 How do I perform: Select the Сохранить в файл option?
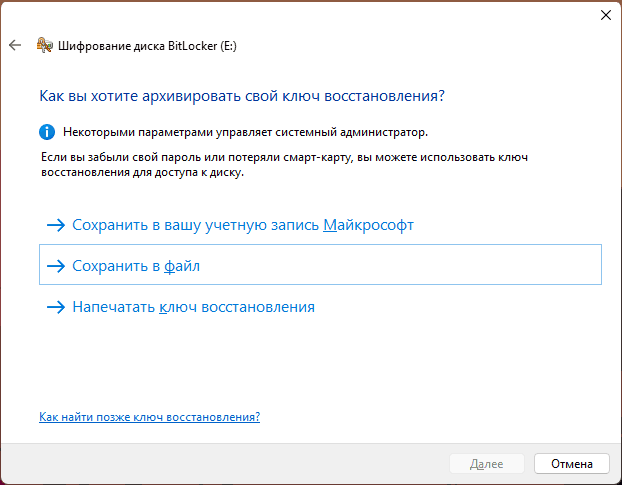click(320, 265)
